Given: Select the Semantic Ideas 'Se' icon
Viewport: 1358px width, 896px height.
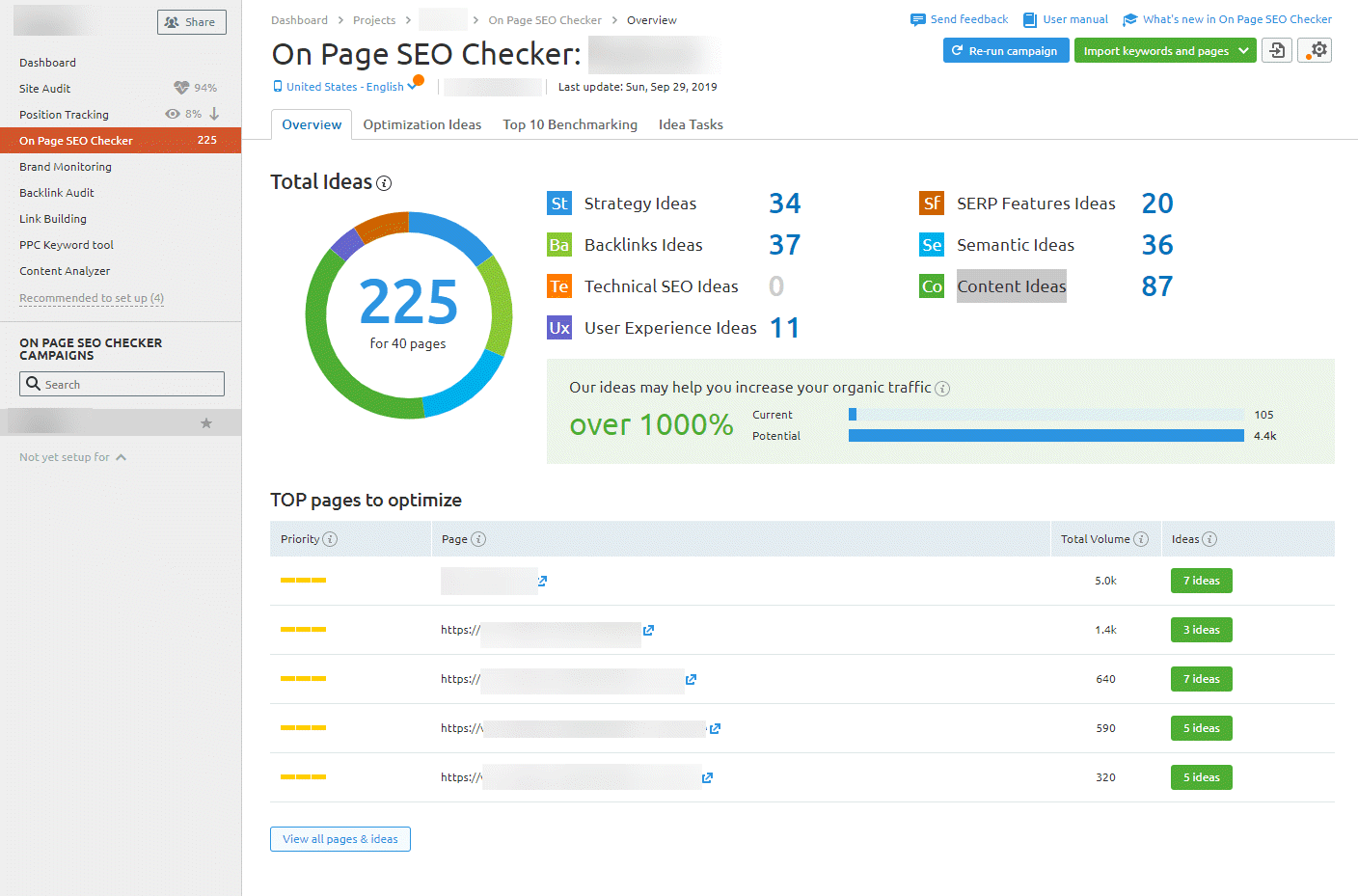Looking at the screenshot, I should (932, 245).
